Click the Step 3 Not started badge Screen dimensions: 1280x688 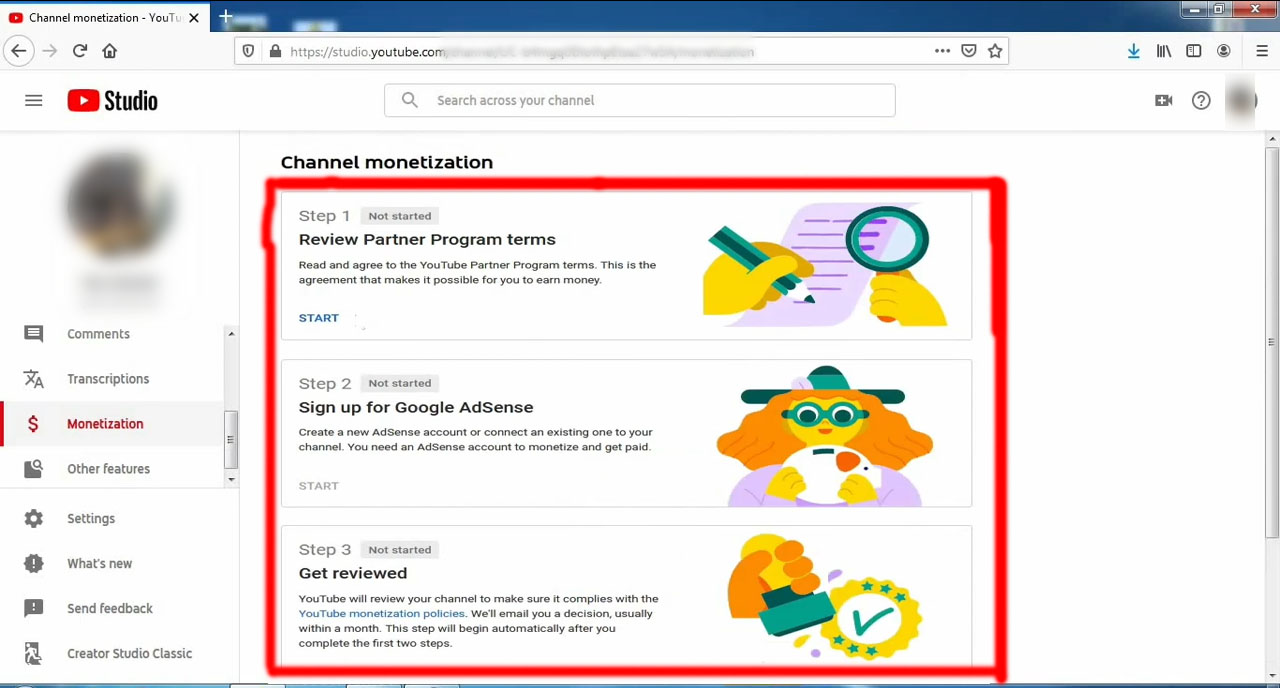click(399, 550)
